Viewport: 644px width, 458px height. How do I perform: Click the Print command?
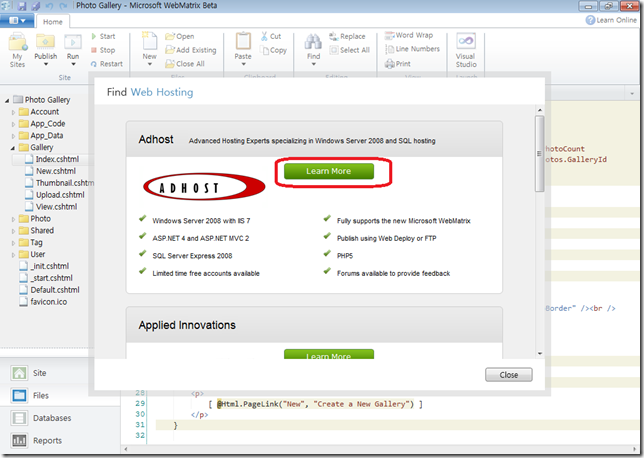coord(398,64)
